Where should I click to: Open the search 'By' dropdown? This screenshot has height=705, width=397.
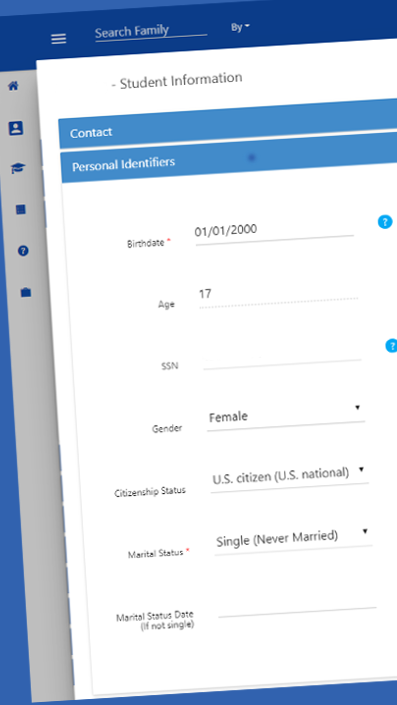(x=240, y=27)
